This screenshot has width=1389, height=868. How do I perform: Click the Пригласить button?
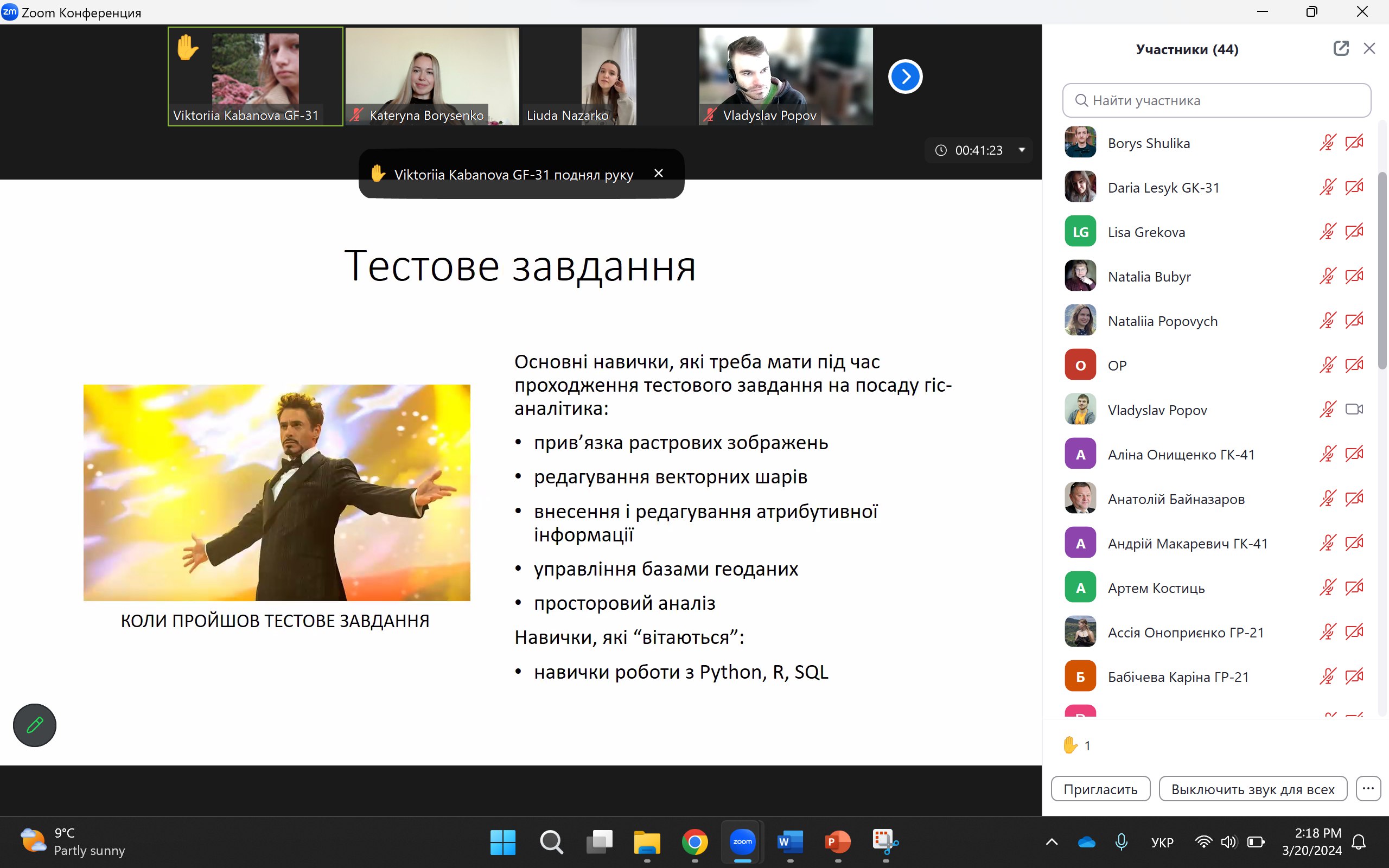click(1100, 789)
